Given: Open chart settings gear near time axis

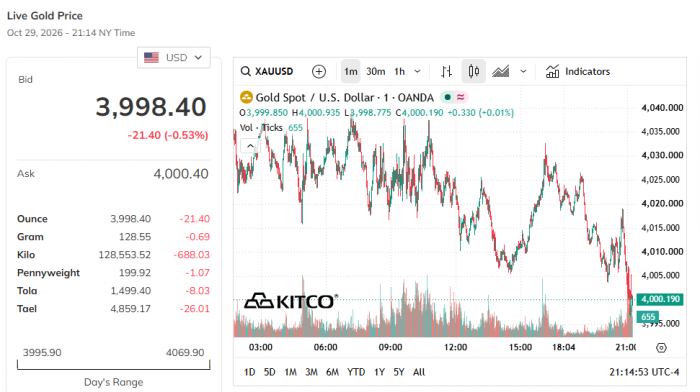Looking at the screenshot, I should pos(661,348).
